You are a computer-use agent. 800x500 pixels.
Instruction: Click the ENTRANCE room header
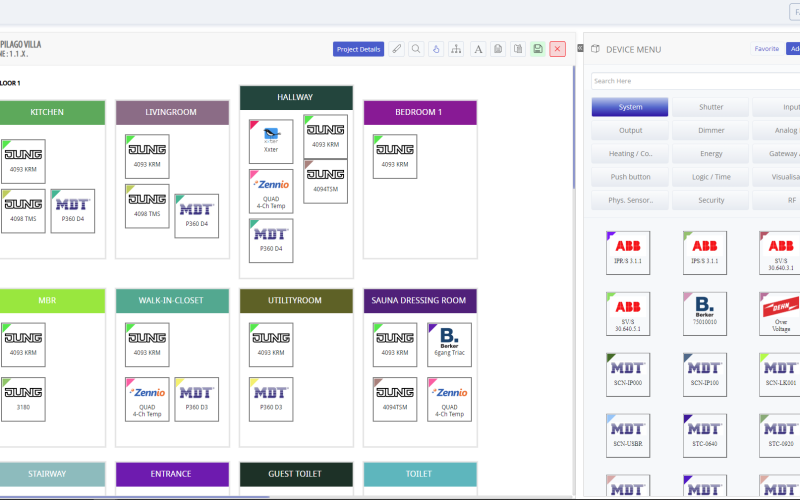(172, 474)
